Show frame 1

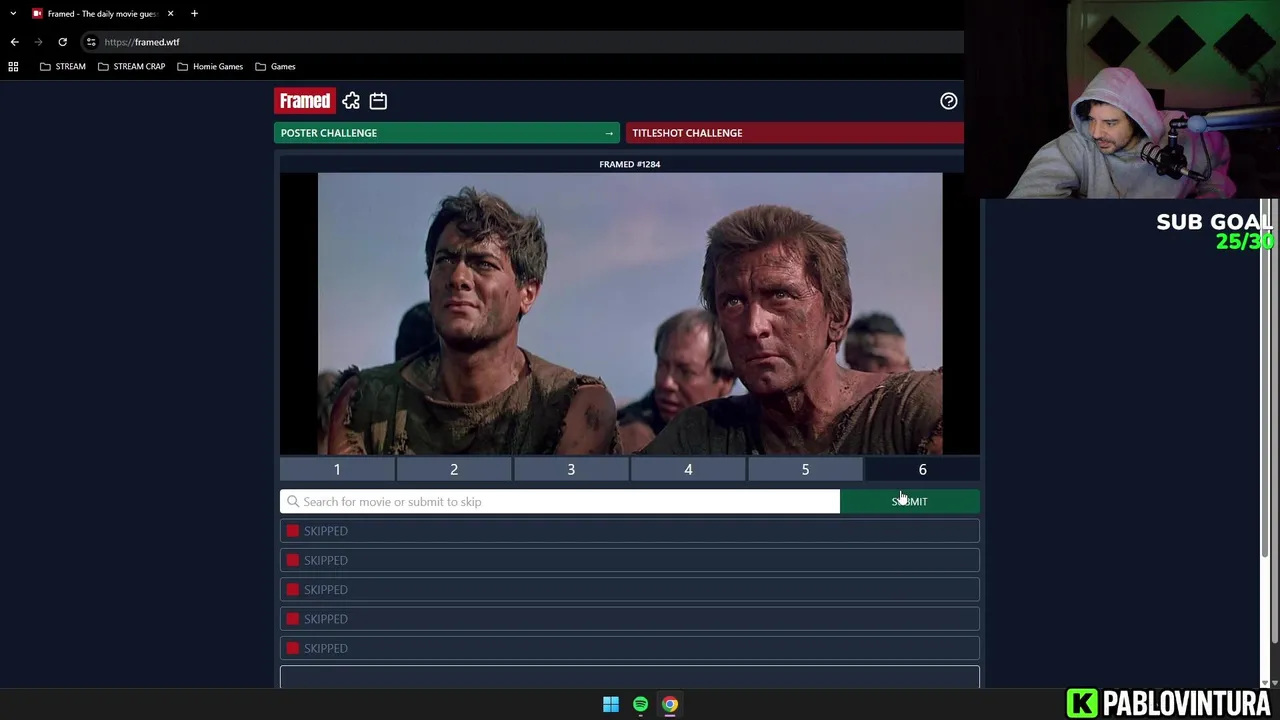[x=337, y=469]
